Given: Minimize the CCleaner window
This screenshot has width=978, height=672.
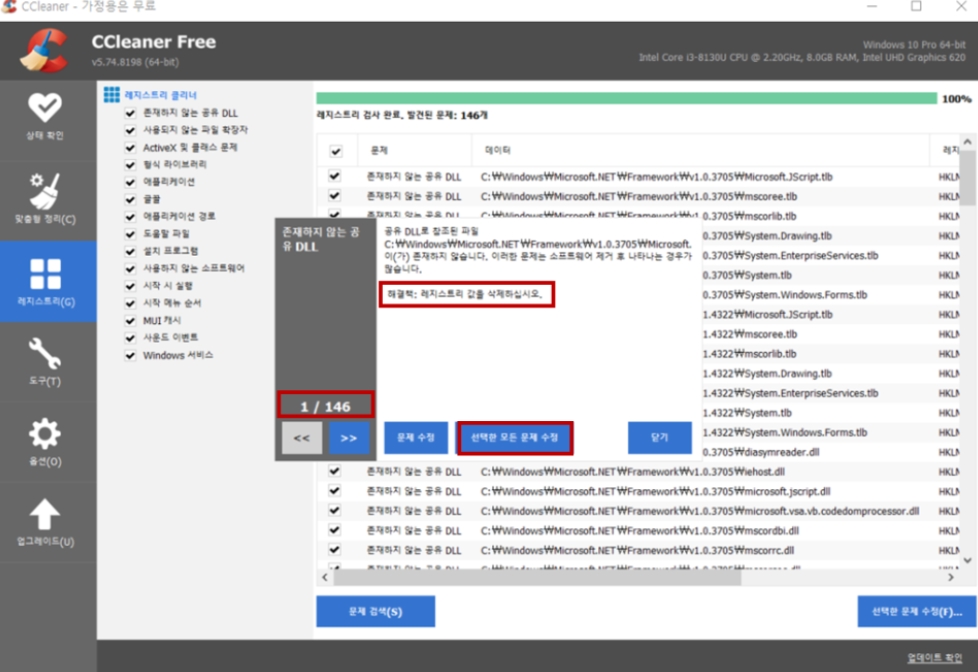Looking at the screenshot, I should pos(872,6).
